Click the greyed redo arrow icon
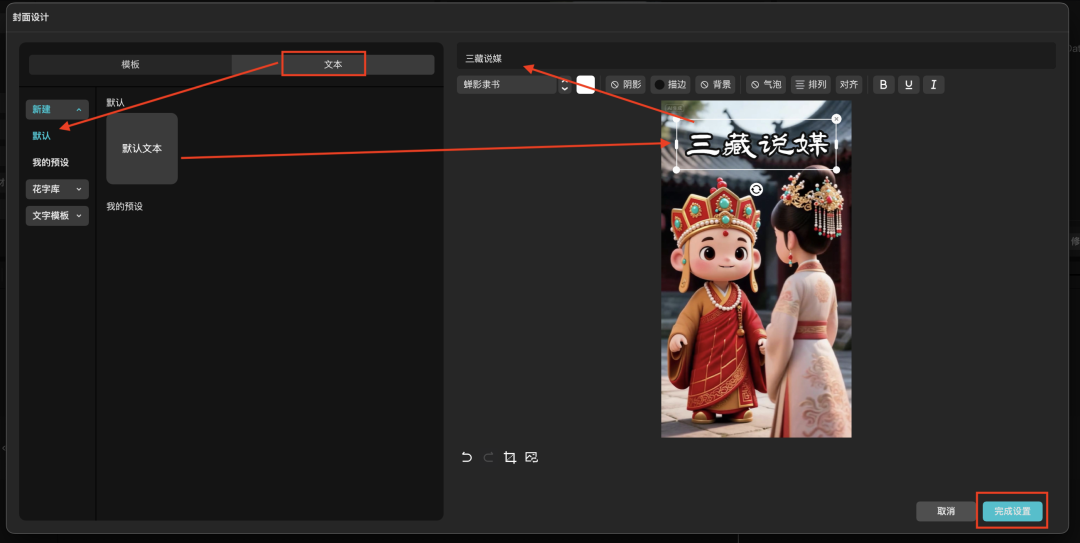The height and width of the screenshot is (543, 1080). (x=488, y=457)
